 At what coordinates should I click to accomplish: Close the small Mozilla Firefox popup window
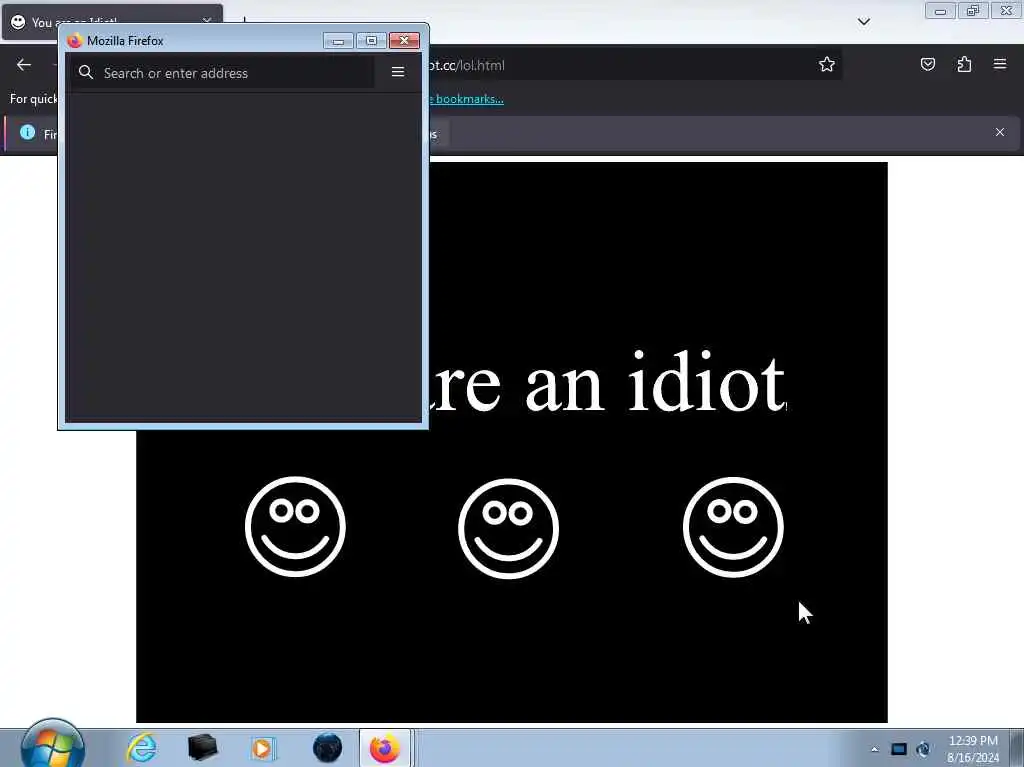(404, 41)
